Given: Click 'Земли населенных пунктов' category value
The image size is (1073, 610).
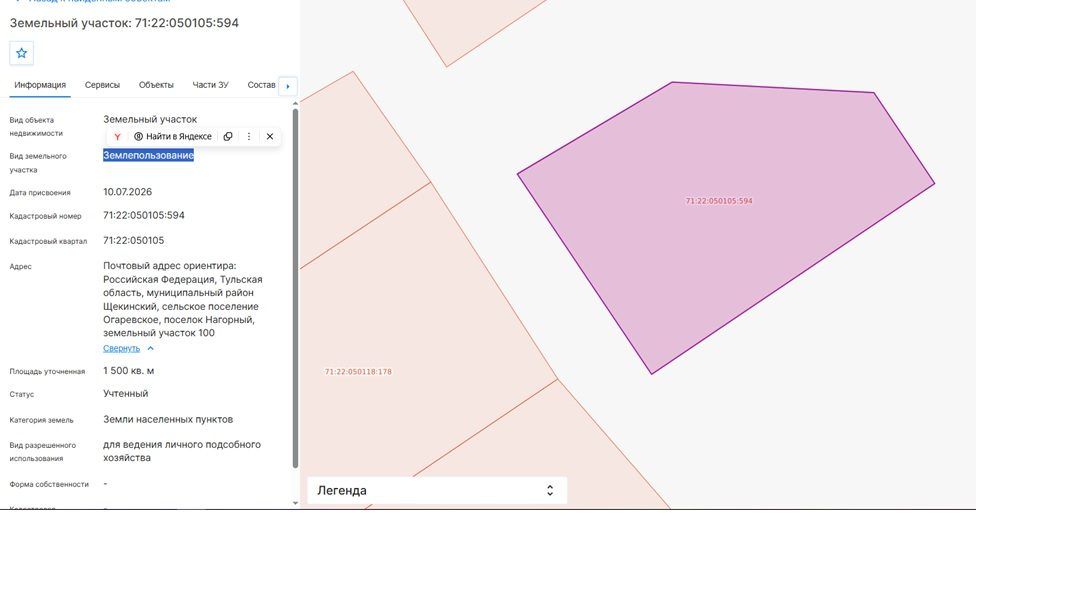Looking at the screenshot, I should click(168, 419).
